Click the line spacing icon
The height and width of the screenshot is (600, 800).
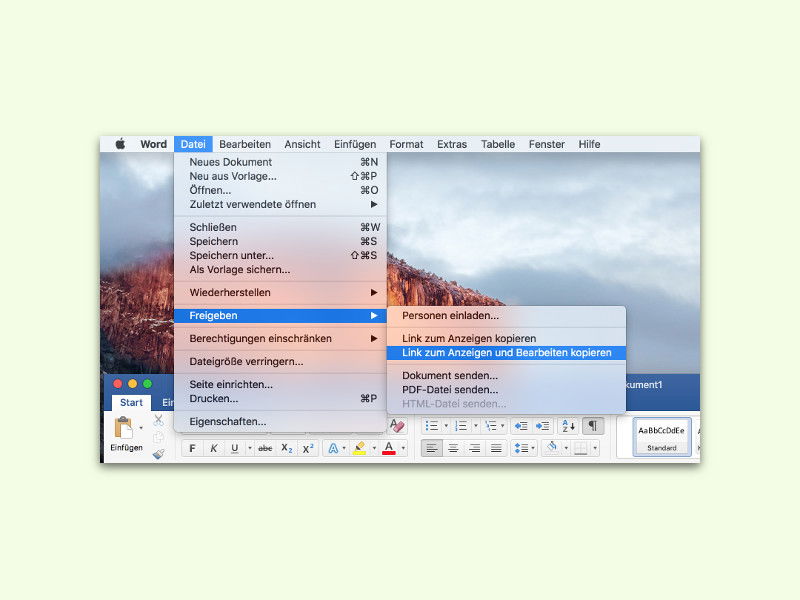[x=521, y=448]
